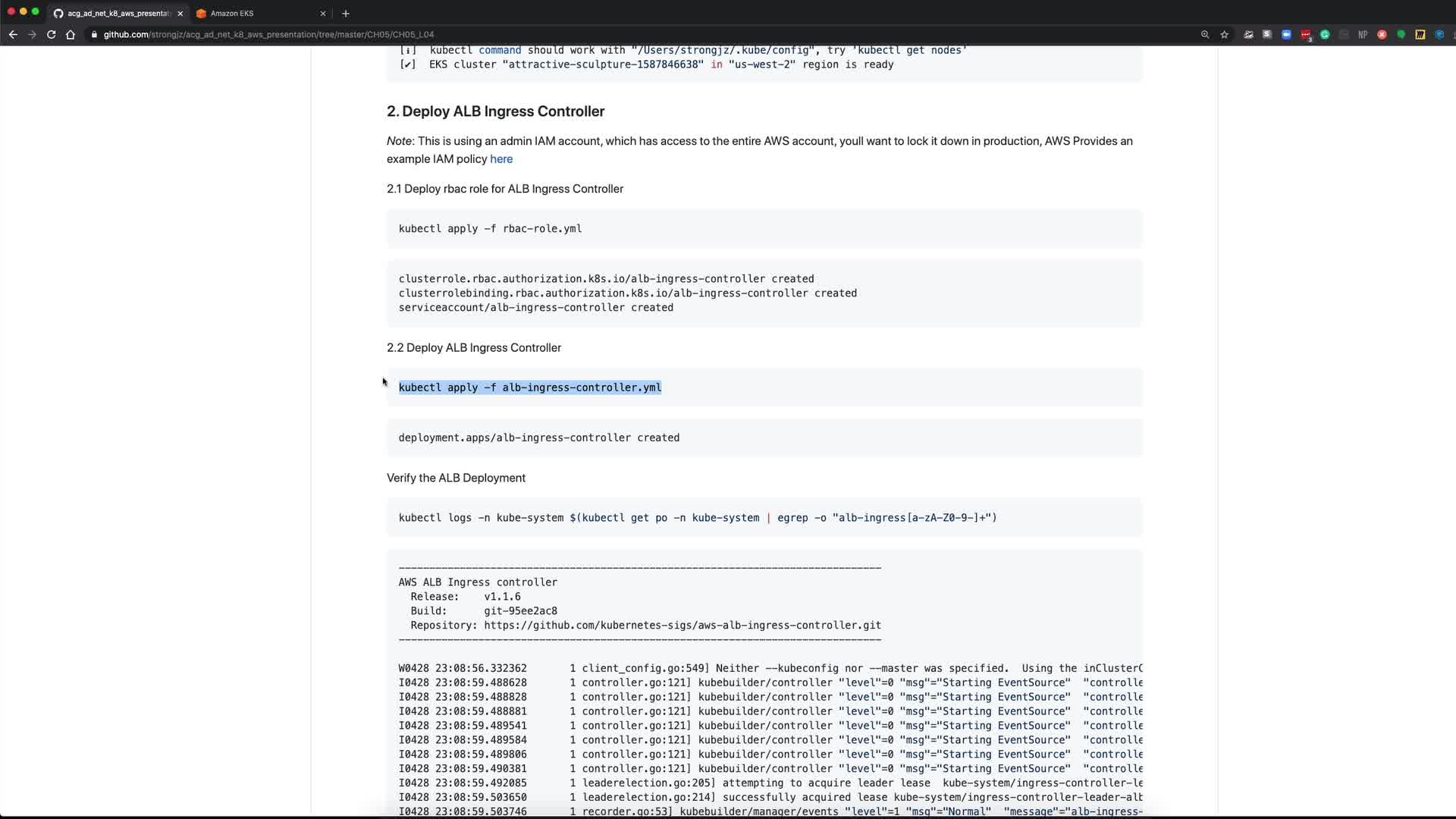Bookmark this page with star icon
The height and width of the screenshot is (819, 1456).
click(1224, 34)
